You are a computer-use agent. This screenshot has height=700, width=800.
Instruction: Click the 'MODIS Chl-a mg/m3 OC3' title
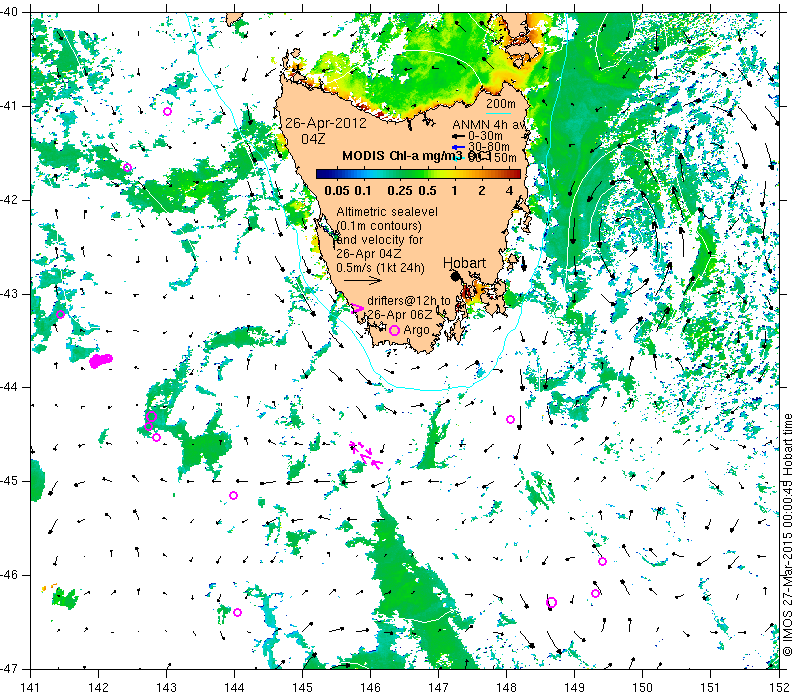(x=416, y=156)
